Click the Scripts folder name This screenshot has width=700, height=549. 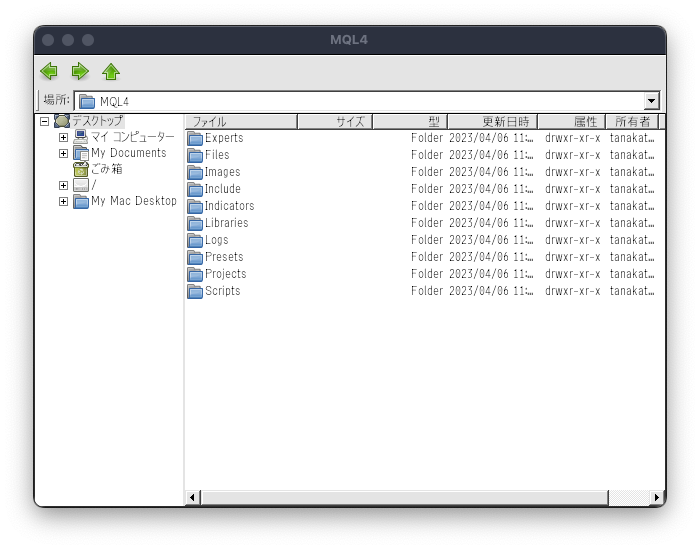[x=222, y=291]
